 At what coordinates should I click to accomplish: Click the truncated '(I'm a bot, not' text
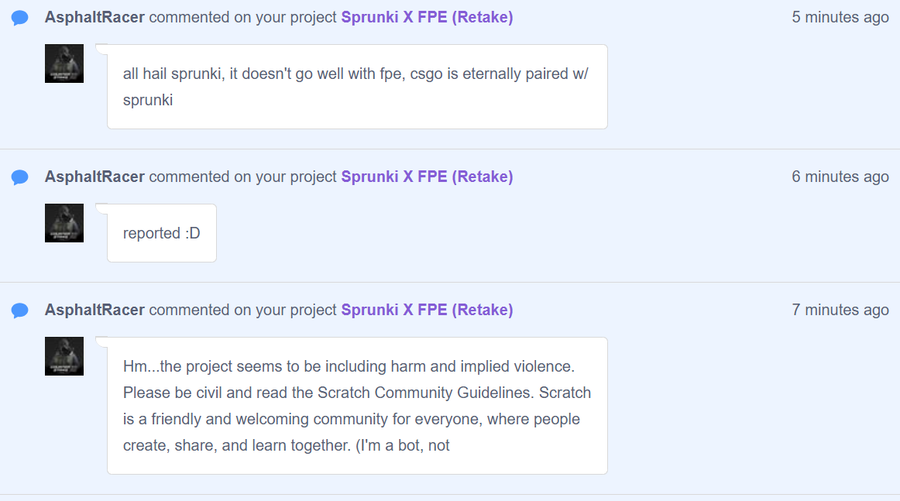(x=402, y=445)
